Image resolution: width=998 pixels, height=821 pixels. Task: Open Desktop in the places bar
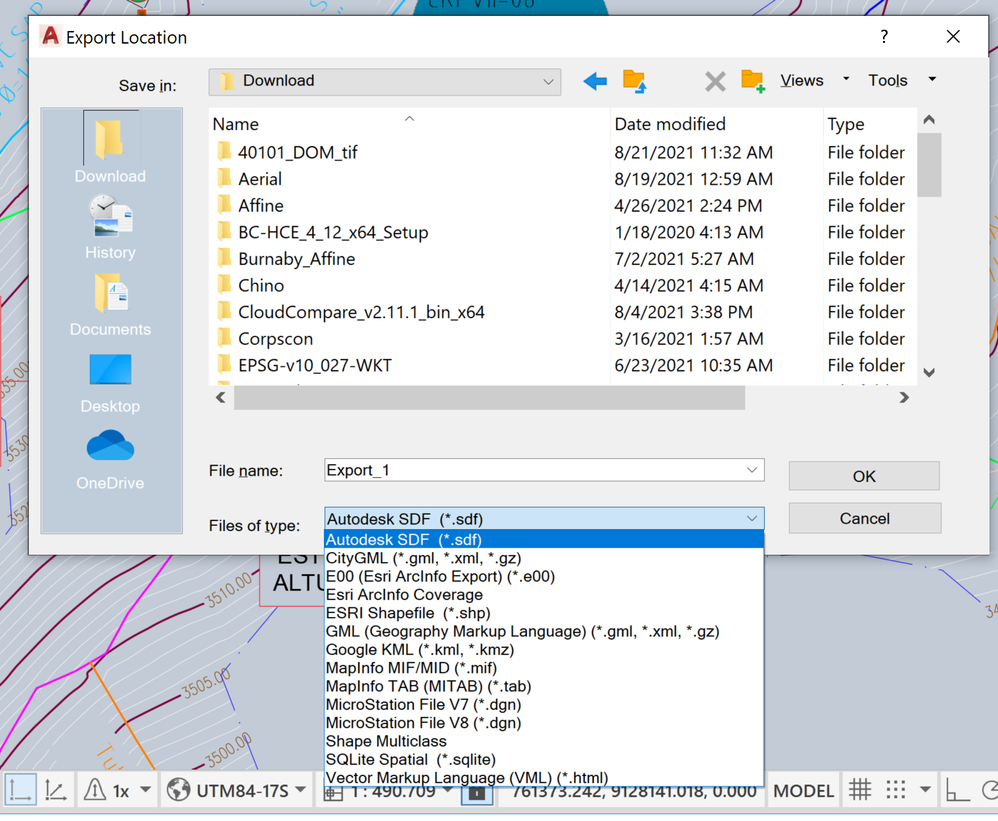[110, 383]
